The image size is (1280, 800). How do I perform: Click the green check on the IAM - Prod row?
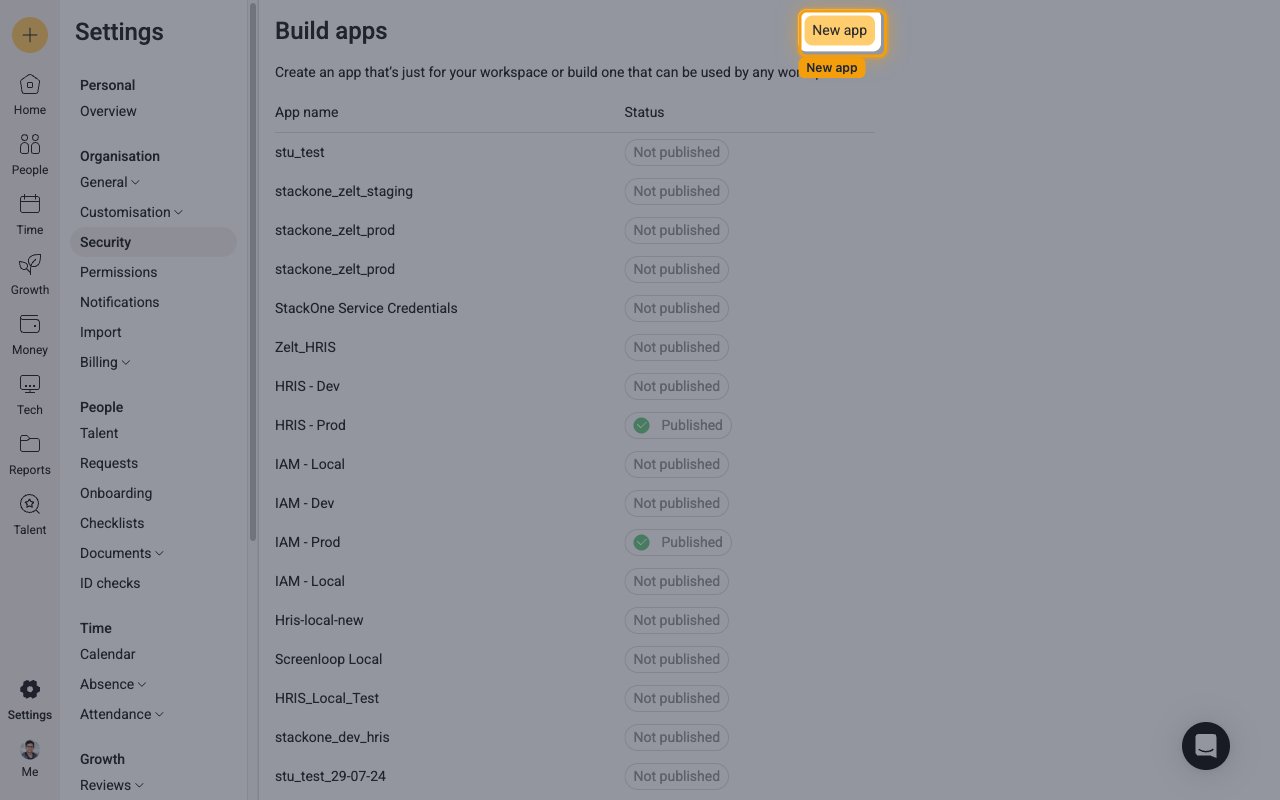[642, 542]
